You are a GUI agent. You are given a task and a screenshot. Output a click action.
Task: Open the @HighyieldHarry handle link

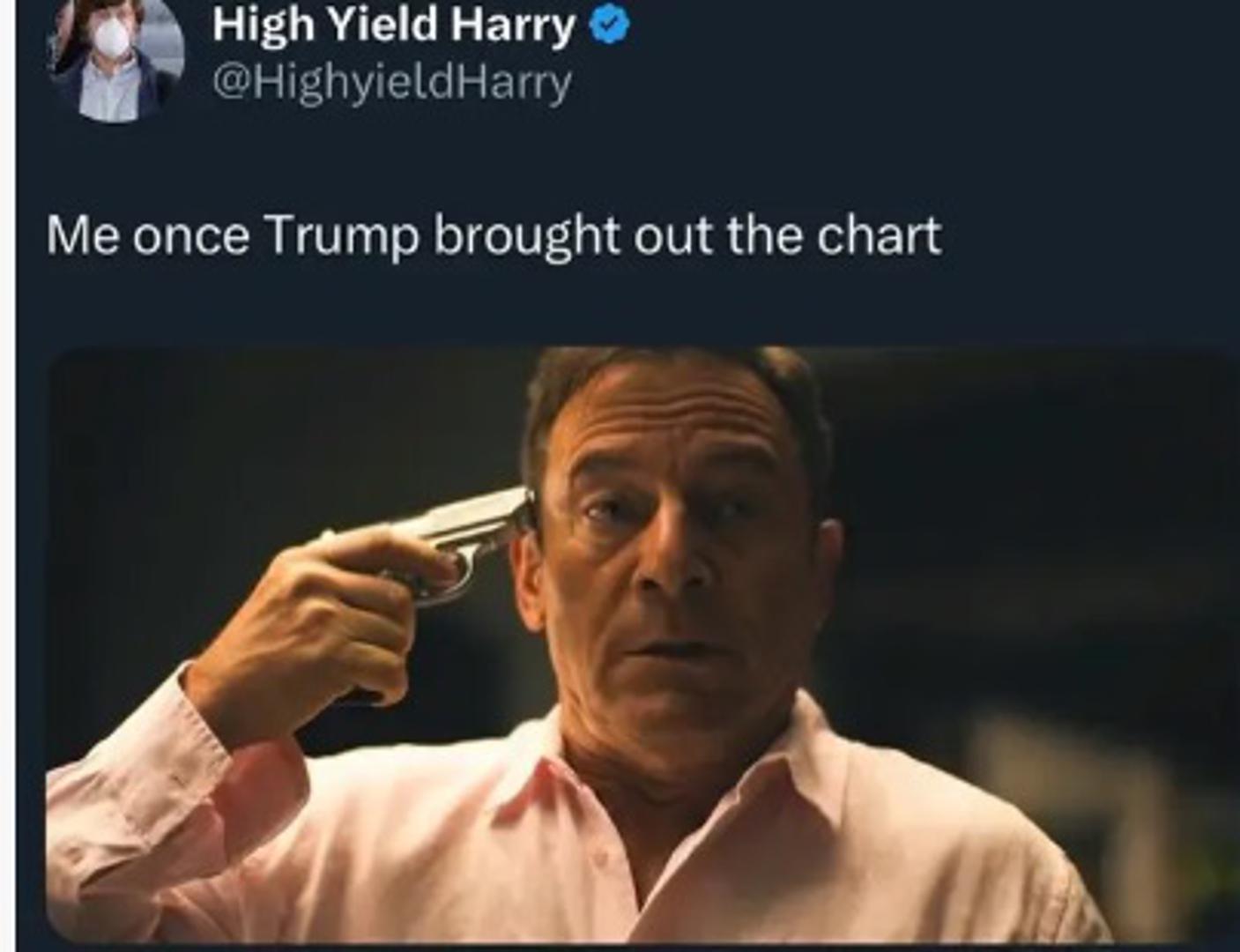pos(392,83)
